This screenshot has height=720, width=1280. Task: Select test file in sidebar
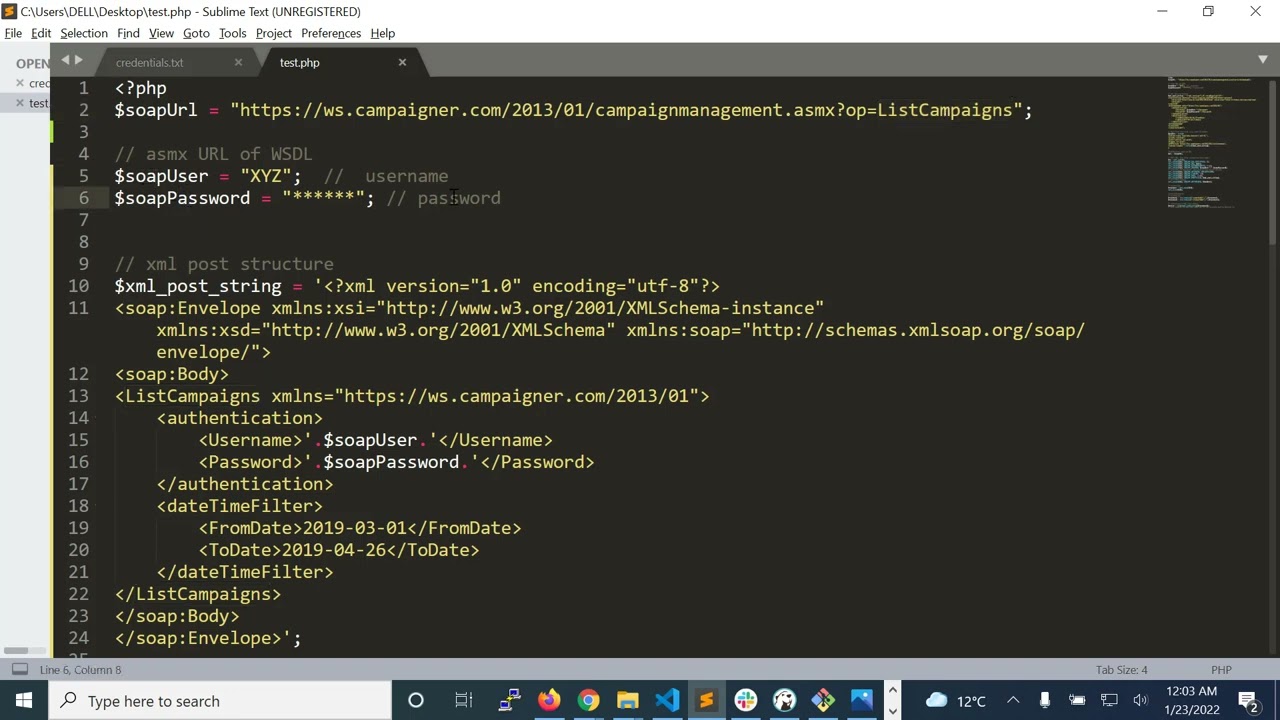tap(39, 103)
